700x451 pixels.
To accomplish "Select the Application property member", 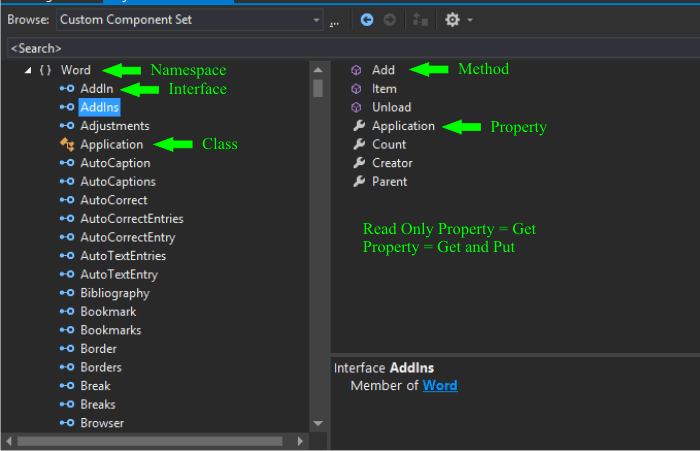I will tap(403, 126).
